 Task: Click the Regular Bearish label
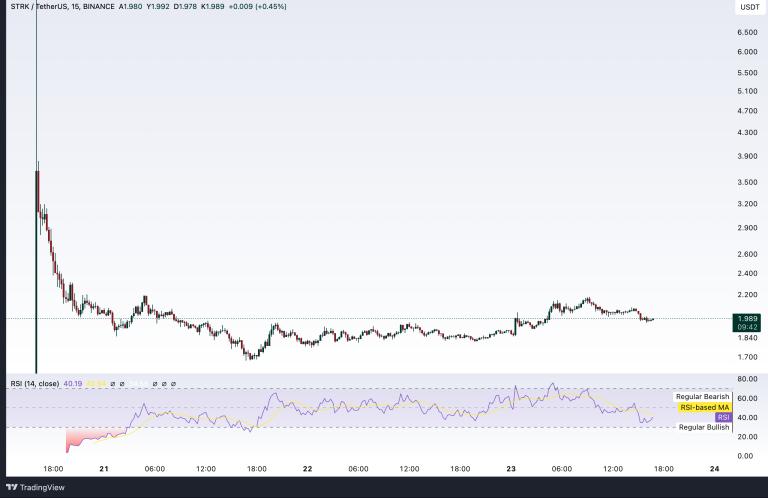(703, 397)
